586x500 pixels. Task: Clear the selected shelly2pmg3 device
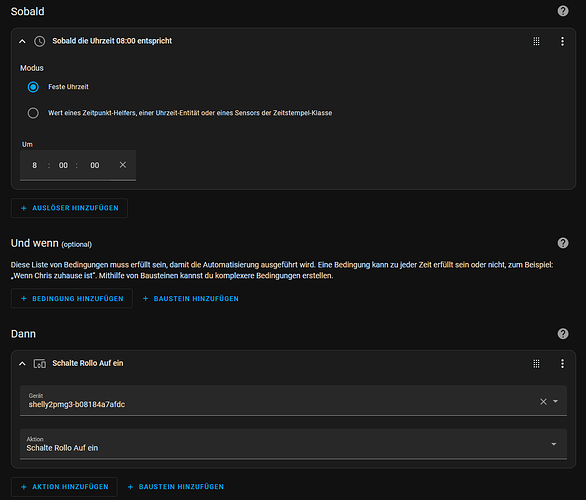543,401
